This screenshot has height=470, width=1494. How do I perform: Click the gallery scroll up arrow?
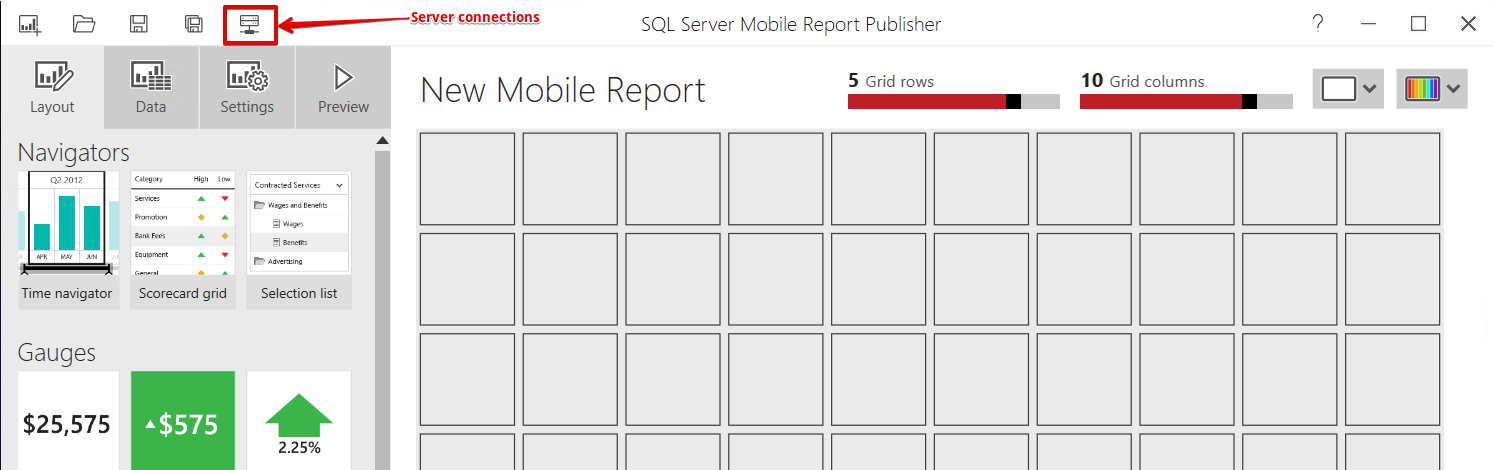point(382,141)
